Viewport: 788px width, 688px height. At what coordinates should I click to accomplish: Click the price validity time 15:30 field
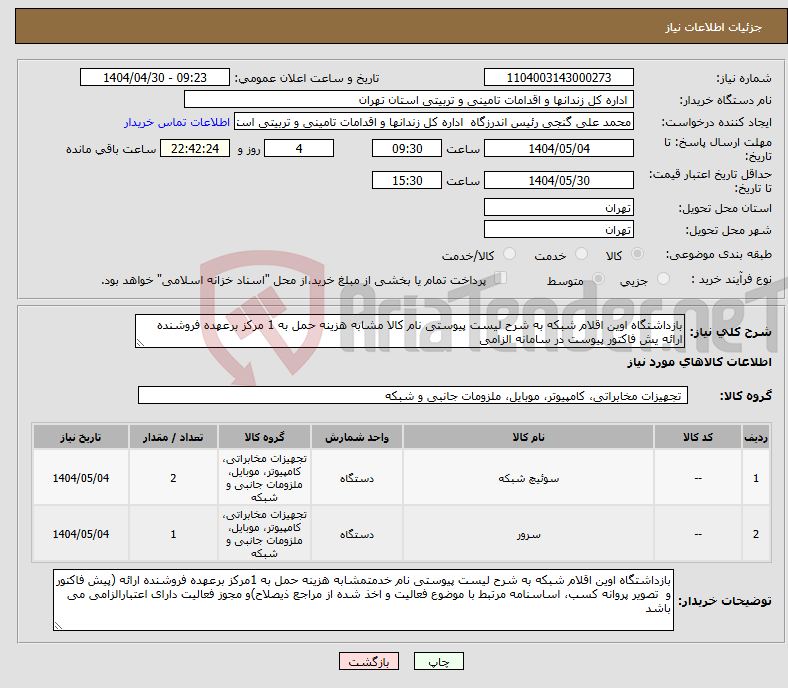click(x=407, y=180)
